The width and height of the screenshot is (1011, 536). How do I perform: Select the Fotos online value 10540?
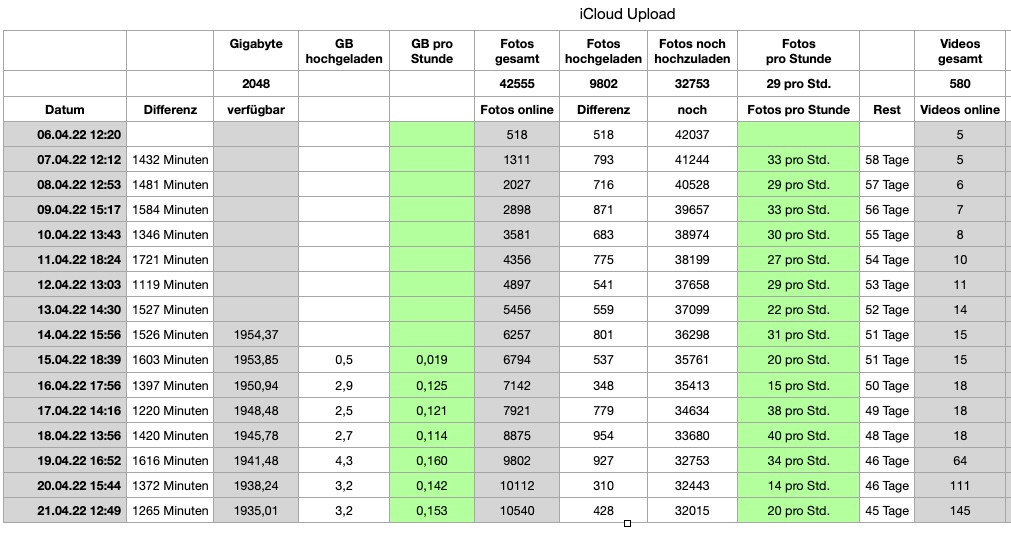click(x=517, y=510)
